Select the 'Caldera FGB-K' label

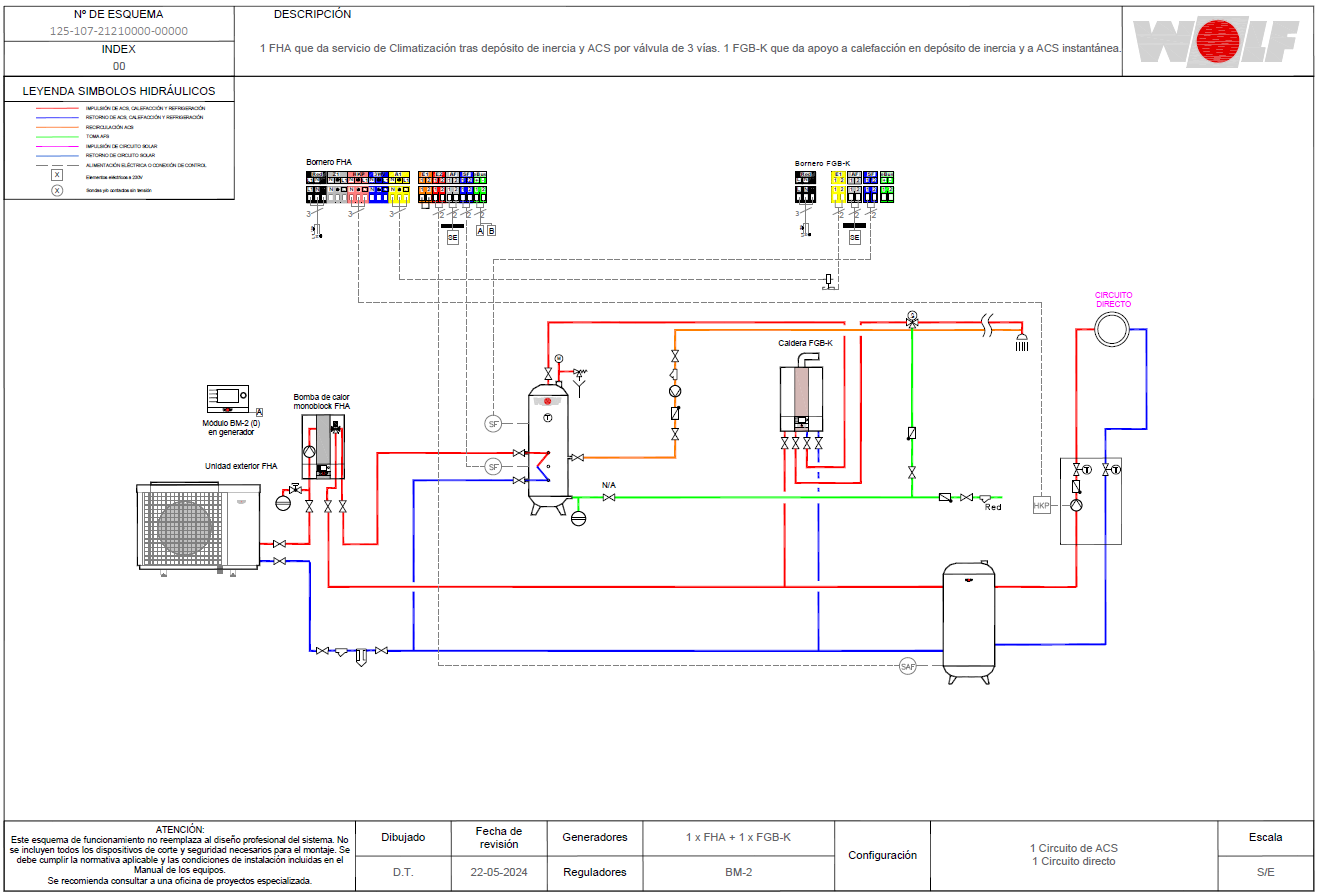806,343
